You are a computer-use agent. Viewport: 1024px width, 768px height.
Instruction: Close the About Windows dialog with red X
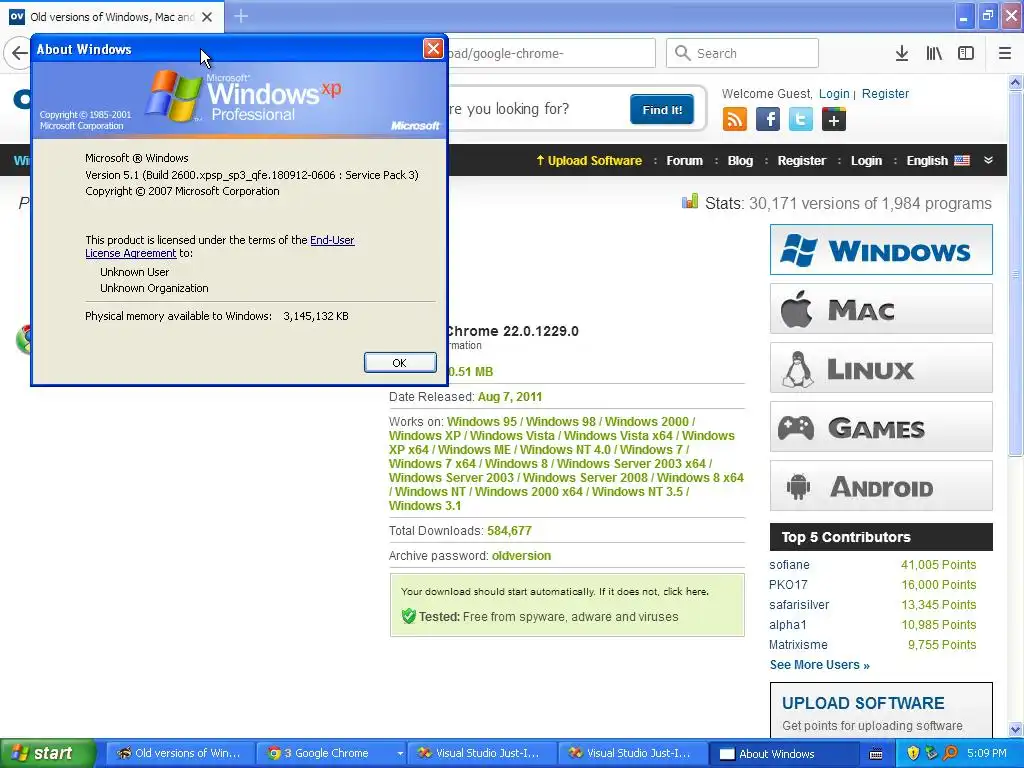tap(433, 48)
